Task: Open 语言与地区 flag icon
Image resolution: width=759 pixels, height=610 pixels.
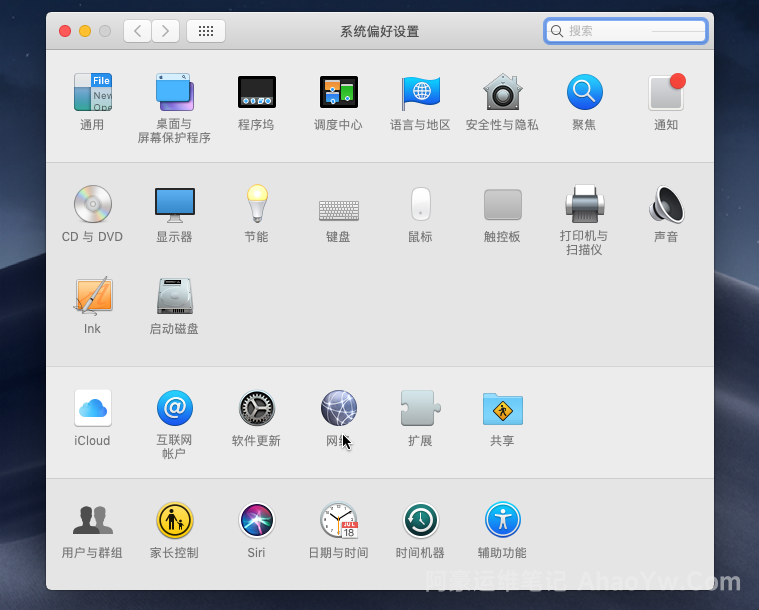Action: click(x=420, y=92)
